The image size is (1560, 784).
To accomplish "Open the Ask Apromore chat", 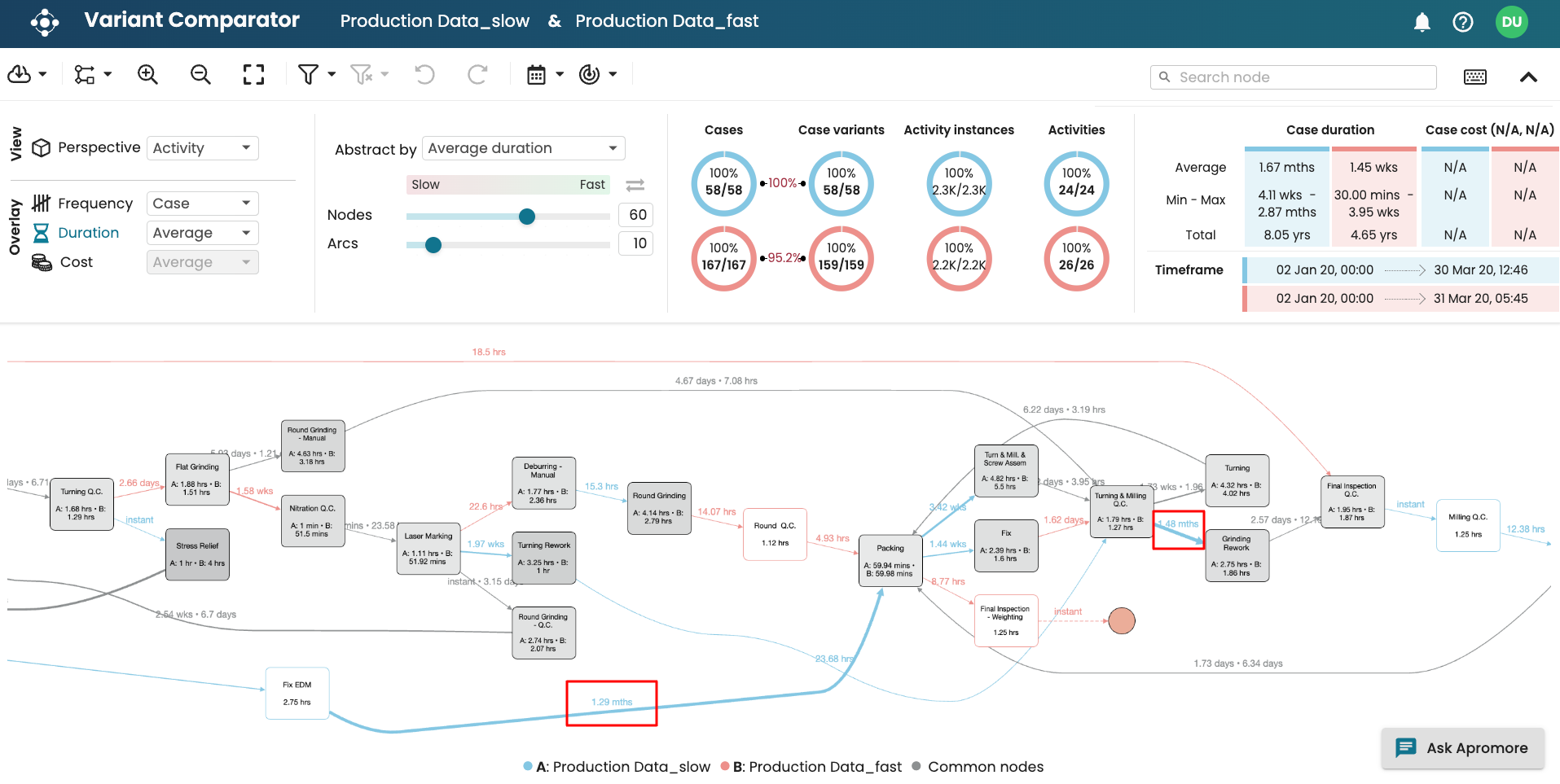I will coord(1463,748).
